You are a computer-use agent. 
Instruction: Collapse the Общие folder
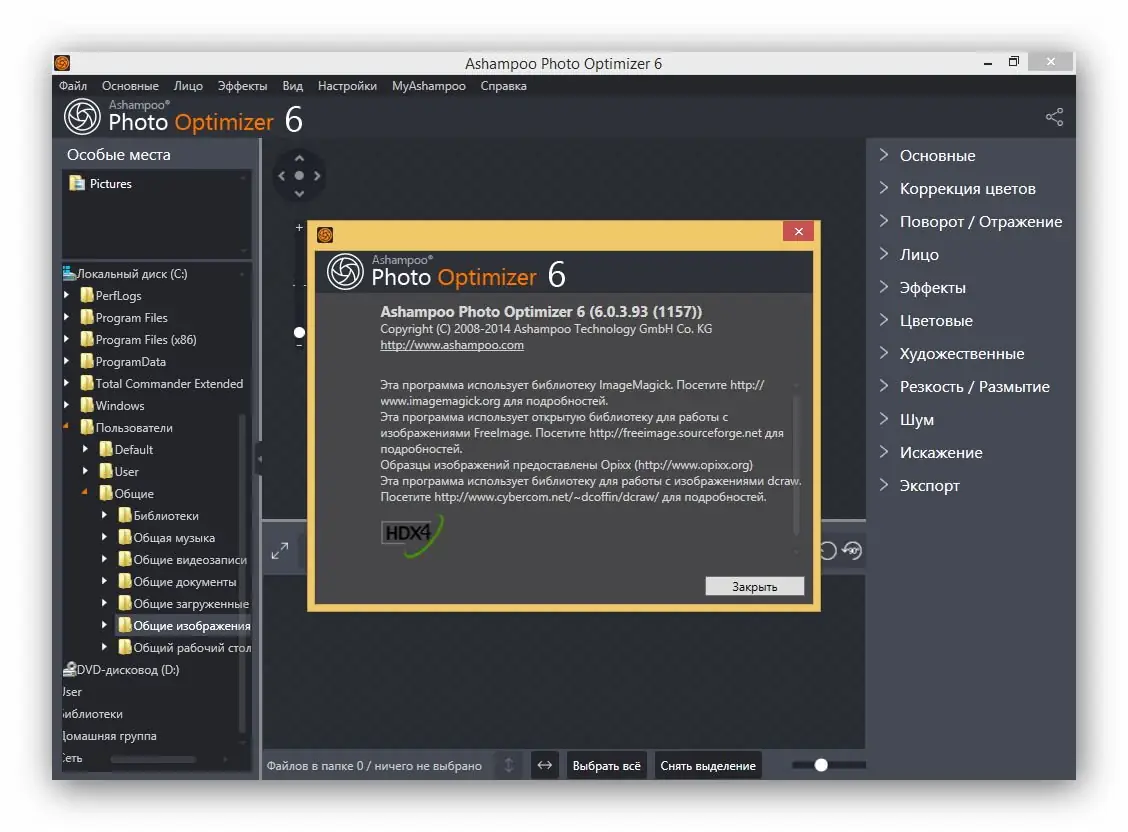tap(85, 493)
